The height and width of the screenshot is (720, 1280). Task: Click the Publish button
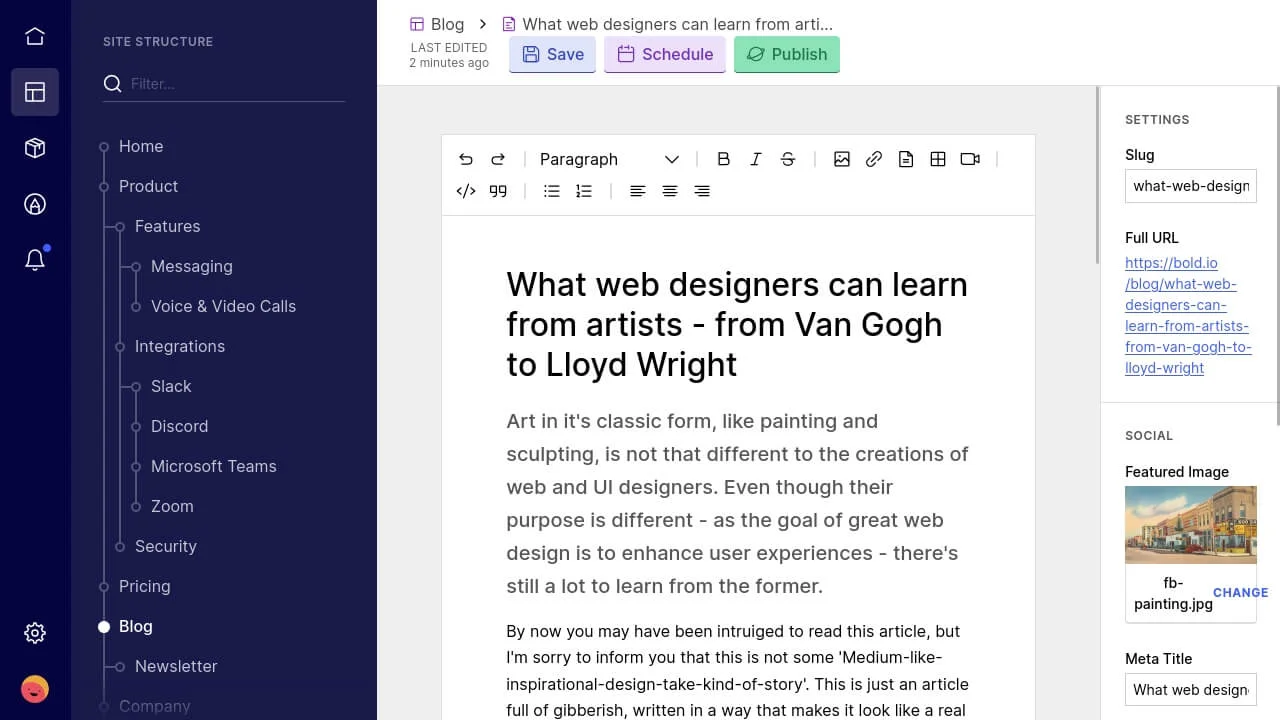(787, 54)
